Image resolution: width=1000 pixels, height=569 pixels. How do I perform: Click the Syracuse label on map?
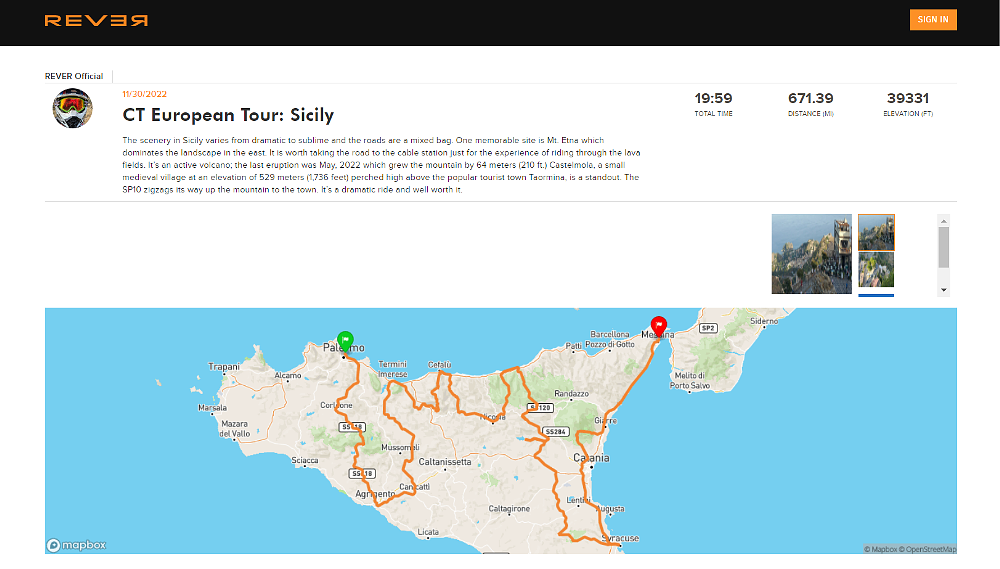point(620,538)
